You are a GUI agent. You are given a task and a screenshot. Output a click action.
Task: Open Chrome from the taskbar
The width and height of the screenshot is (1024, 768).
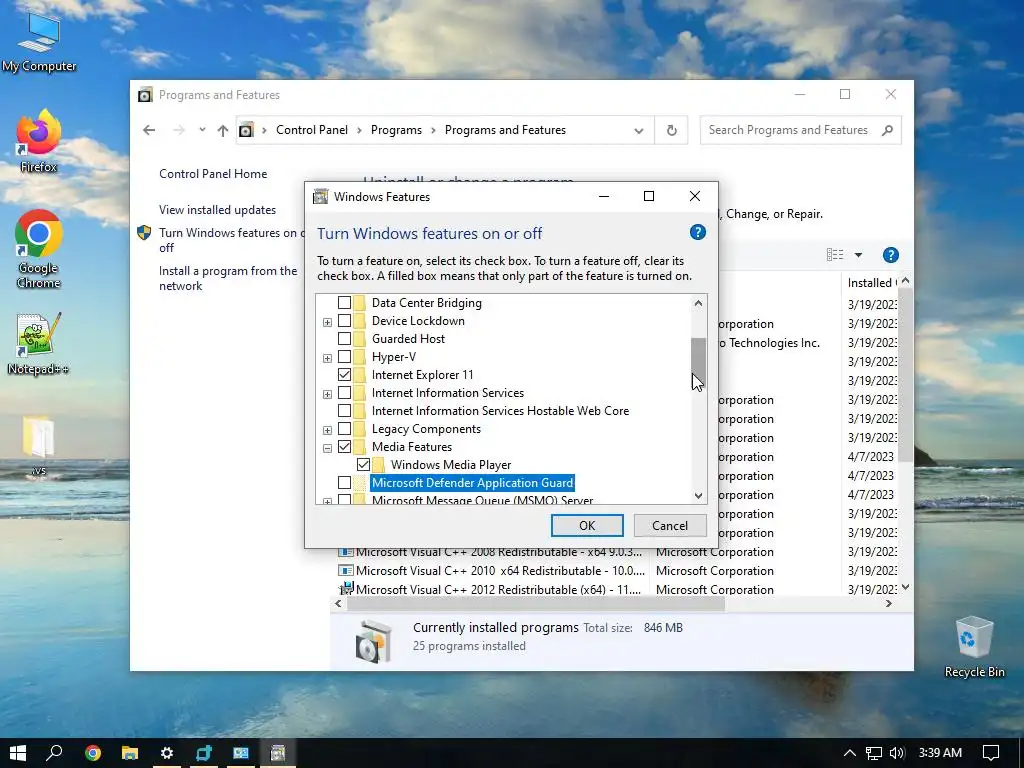(x=93, y=753)
